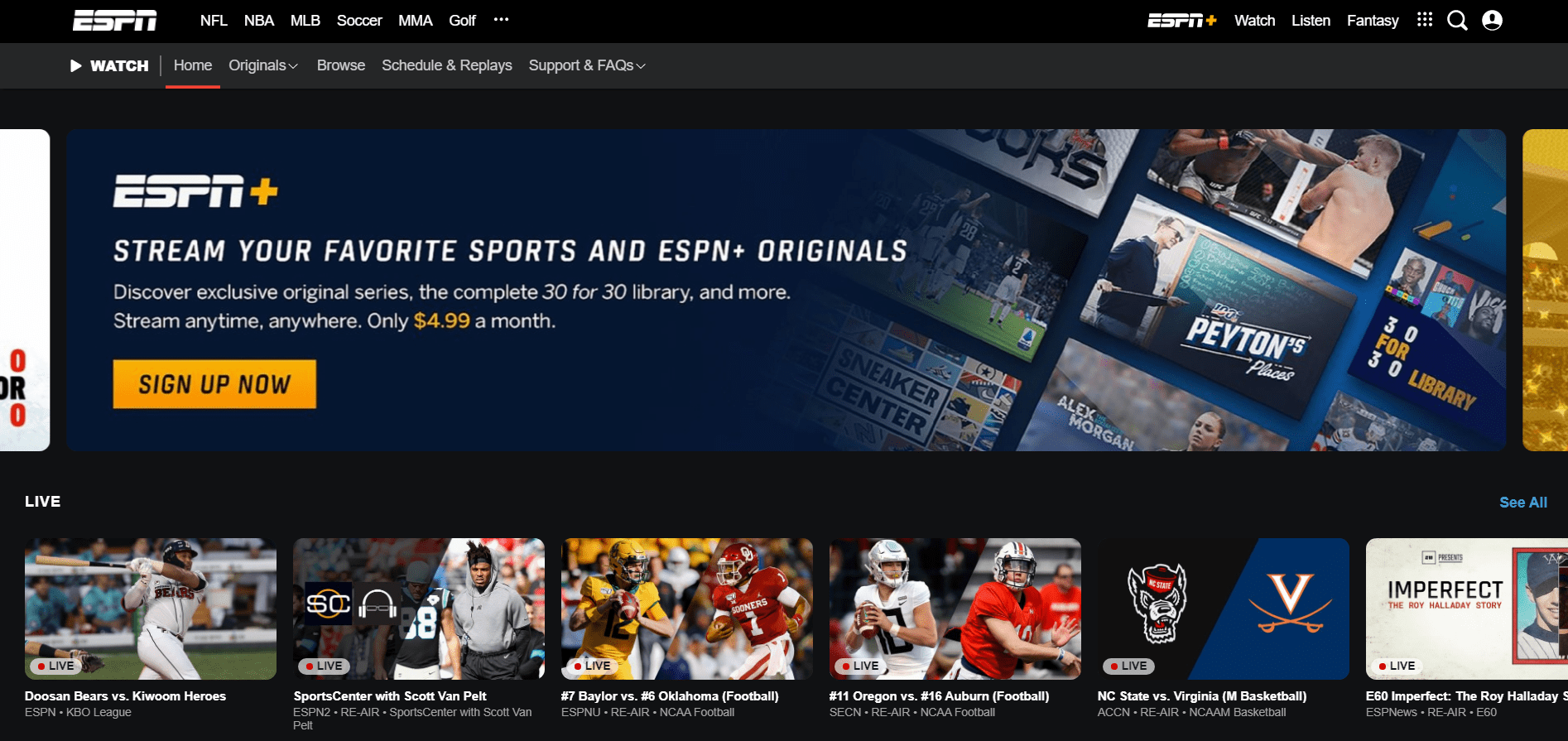The height and width of the screenshot is (741, 1568).
Task: Click the SIGN UP NOW button
Action: pyautogui.click(x=214, y=384)
